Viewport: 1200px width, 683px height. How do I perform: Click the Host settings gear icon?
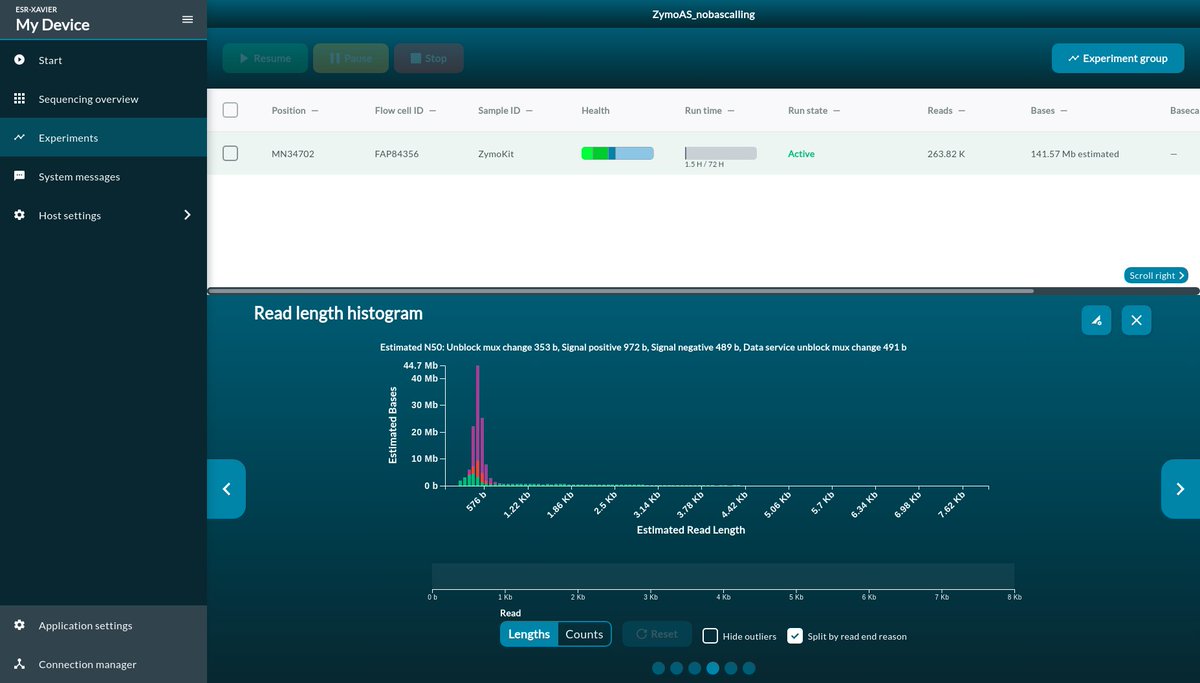coord(19,215)
